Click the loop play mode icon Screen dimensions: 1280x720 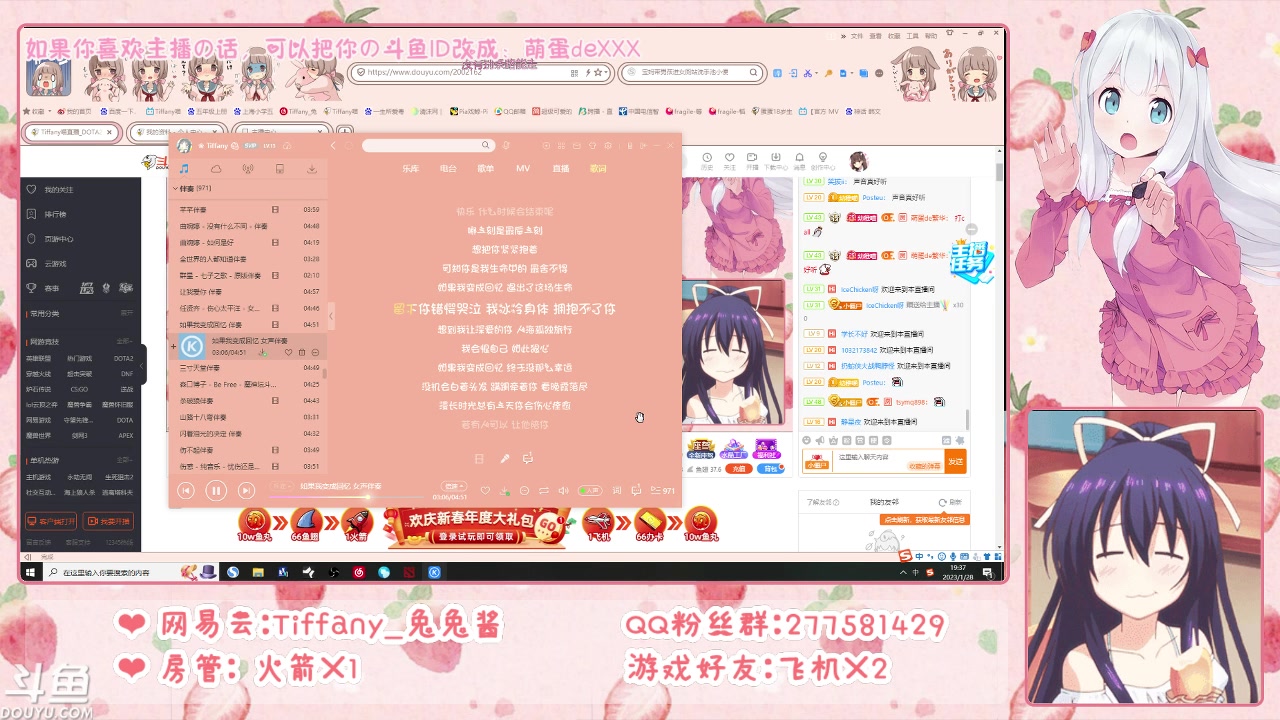pyautogui.click(x=544, y=491)
